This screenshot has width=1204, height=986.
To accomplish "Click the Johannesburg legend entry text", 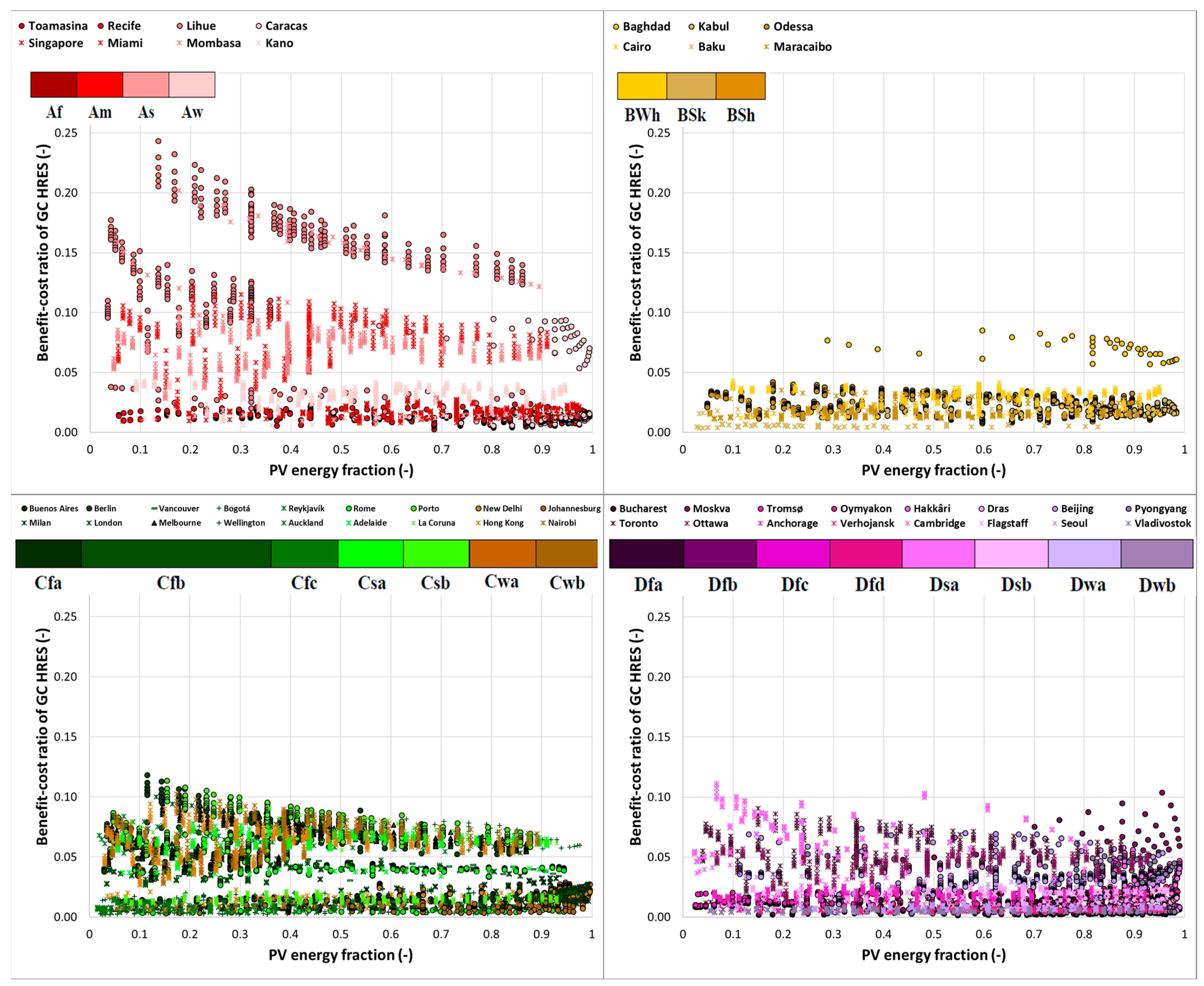I will (574, 509).
